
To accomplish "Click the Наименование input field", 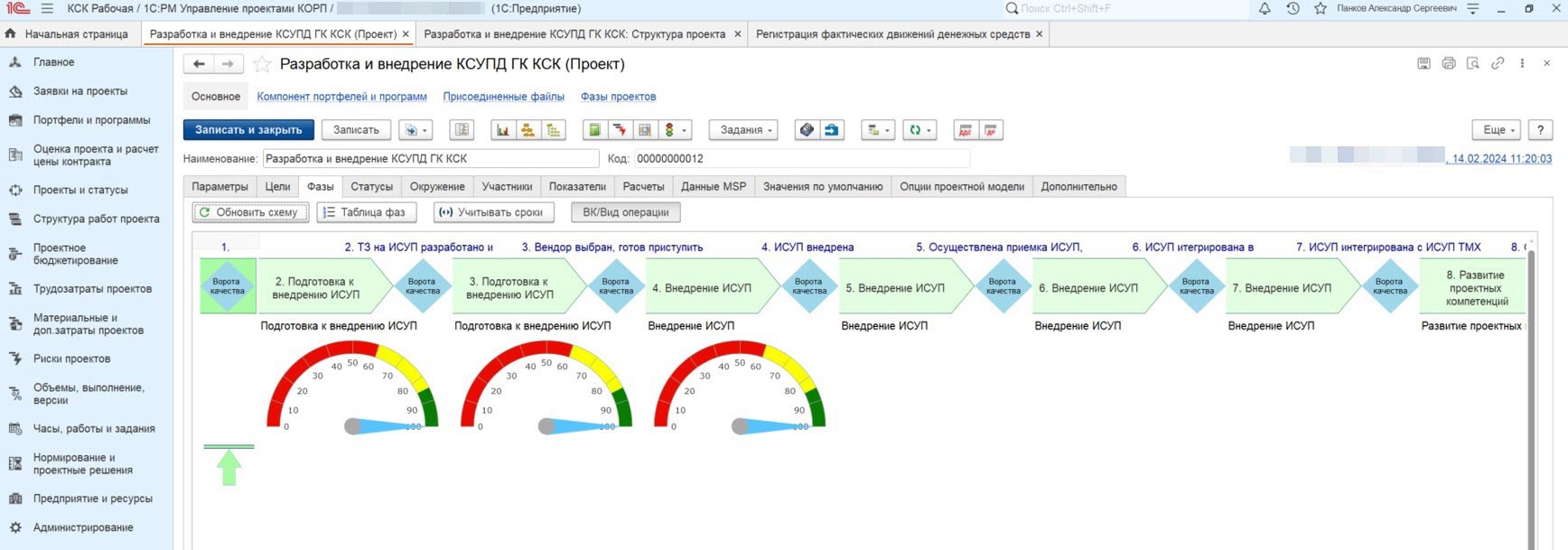I will tap(430, 159).
